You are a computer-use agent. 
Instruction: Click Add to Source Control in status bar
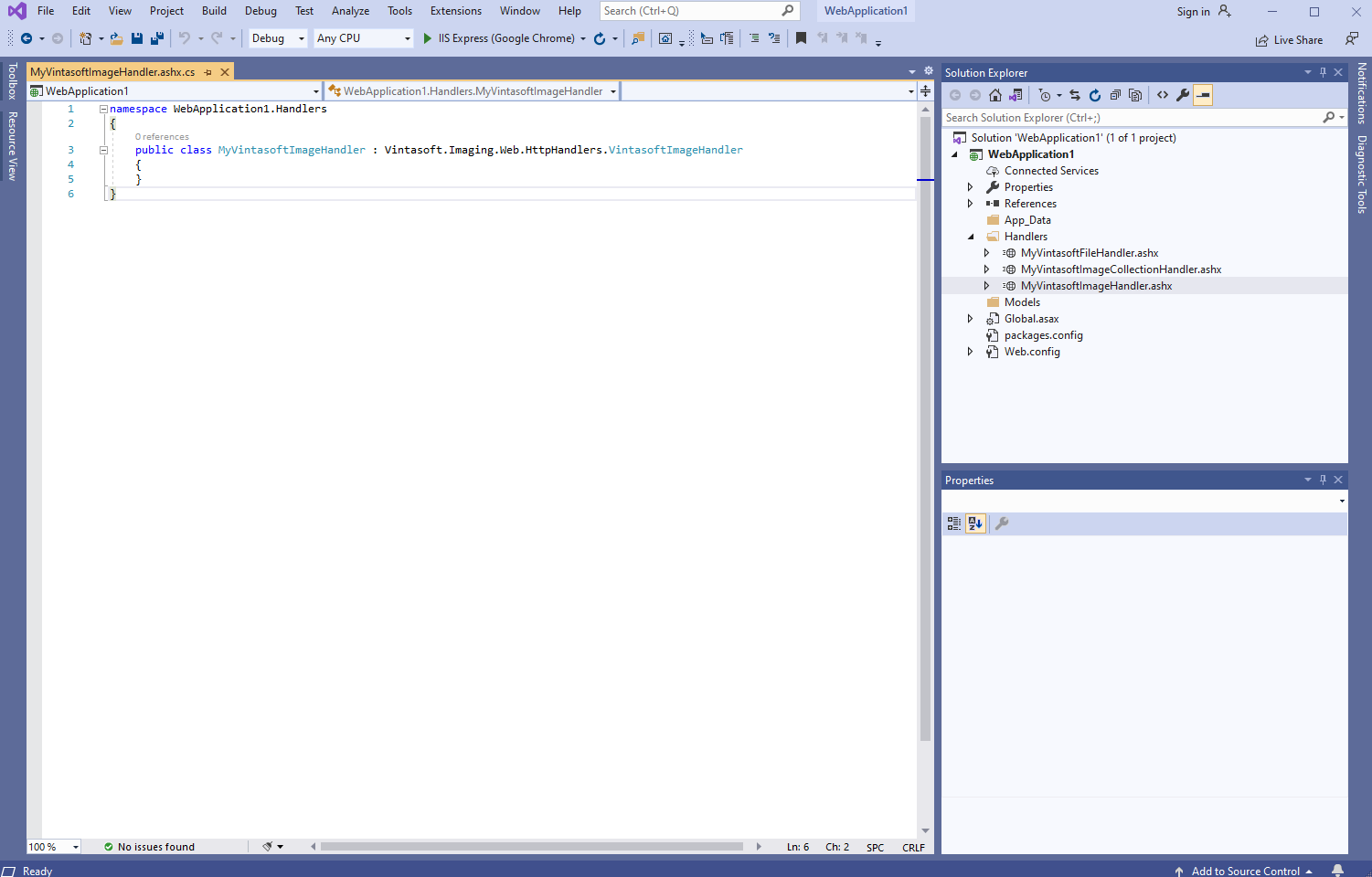[1244, 871]
